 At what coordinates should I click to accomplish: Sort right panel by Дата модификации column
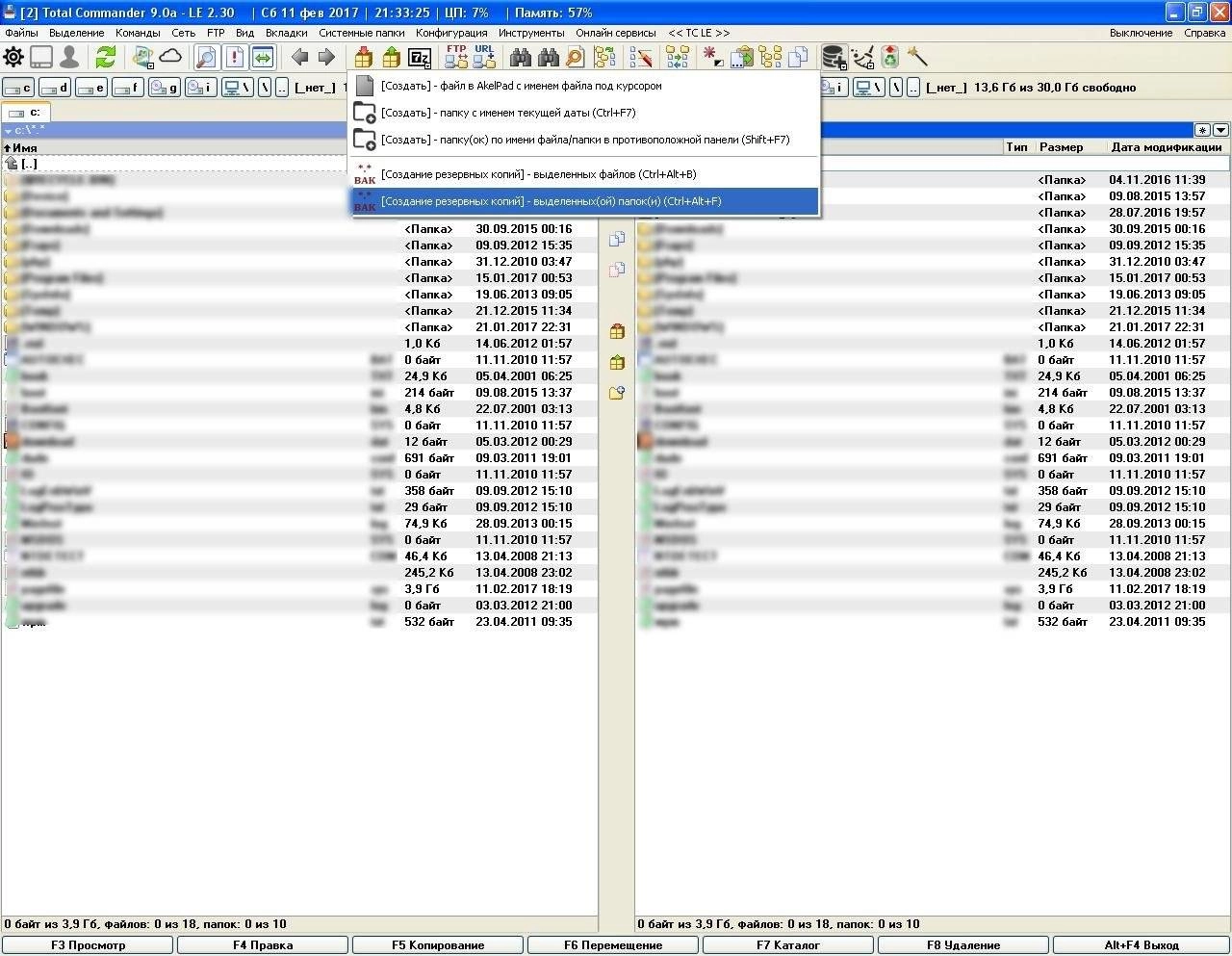[1167, 147]
